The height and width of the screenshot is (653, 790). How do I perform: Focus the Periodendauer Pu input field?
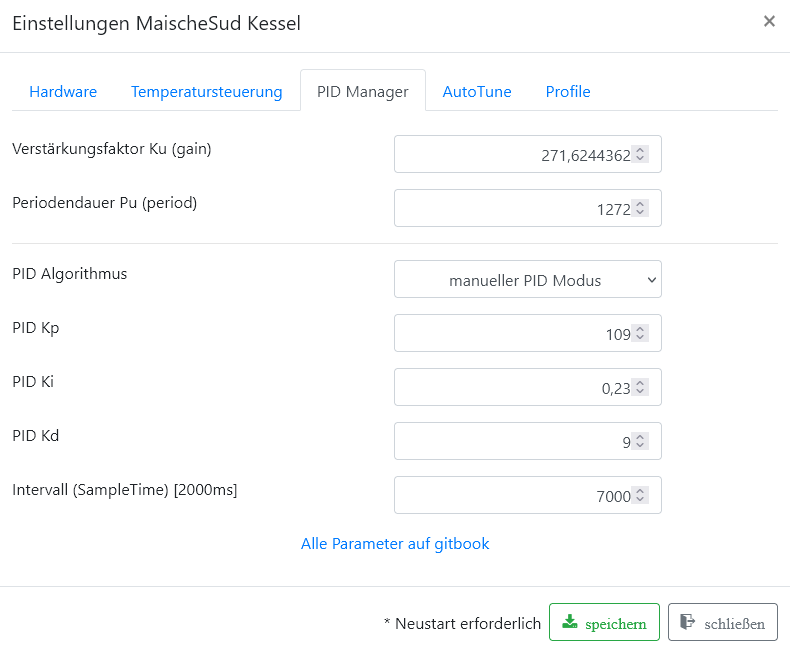(510, 209)
